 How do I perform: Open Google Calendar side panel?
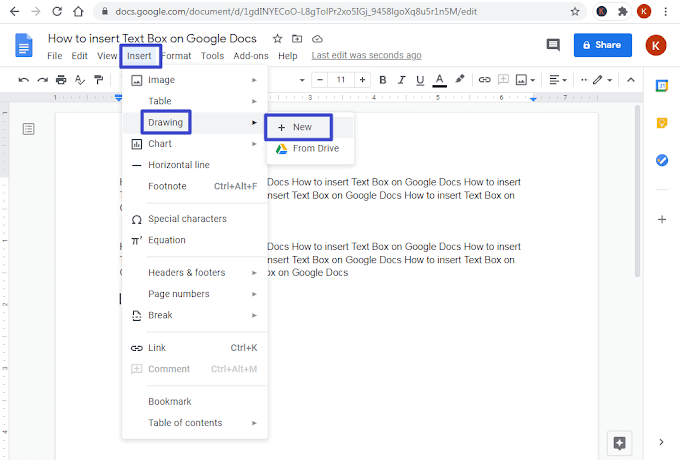coord(662,86)
